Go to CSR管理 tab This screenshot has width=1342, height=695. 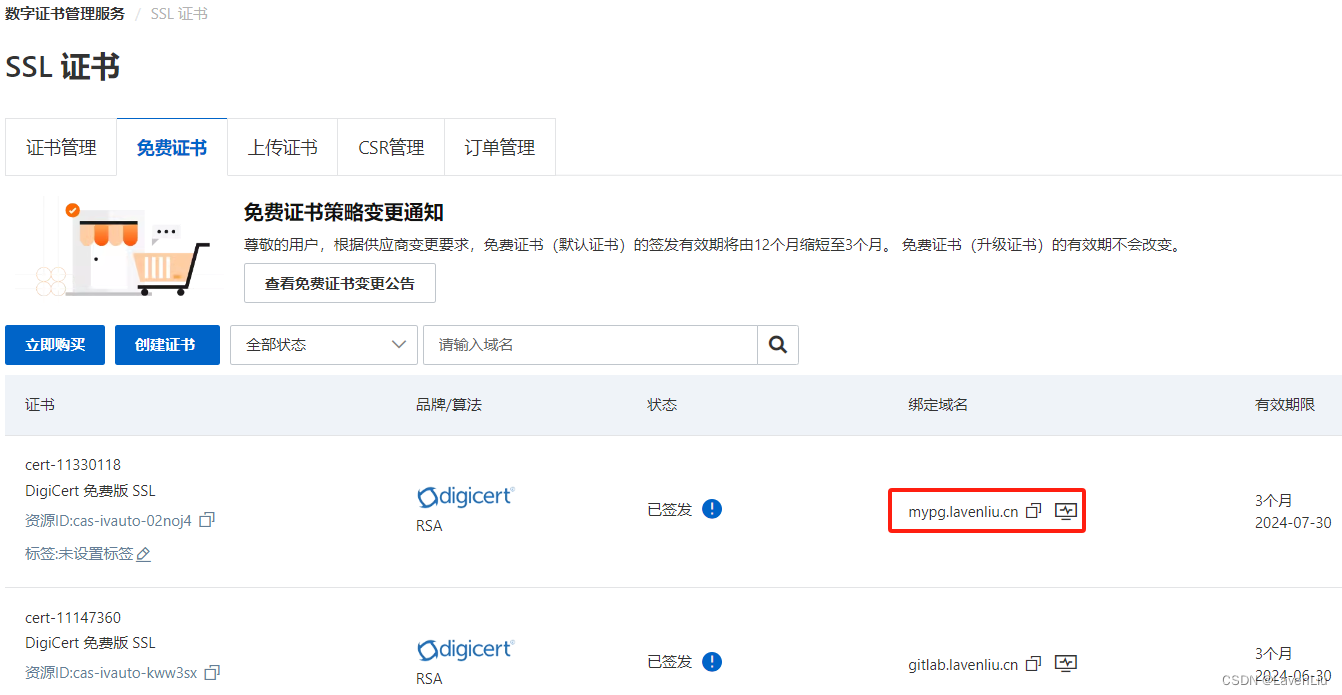click(391, 147)
